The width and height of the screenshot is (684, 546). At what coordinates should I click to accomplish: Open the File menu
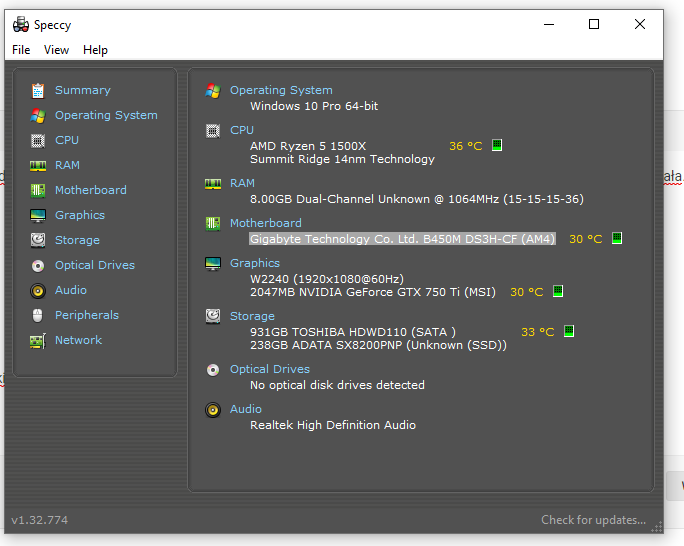tap(21, 50)
